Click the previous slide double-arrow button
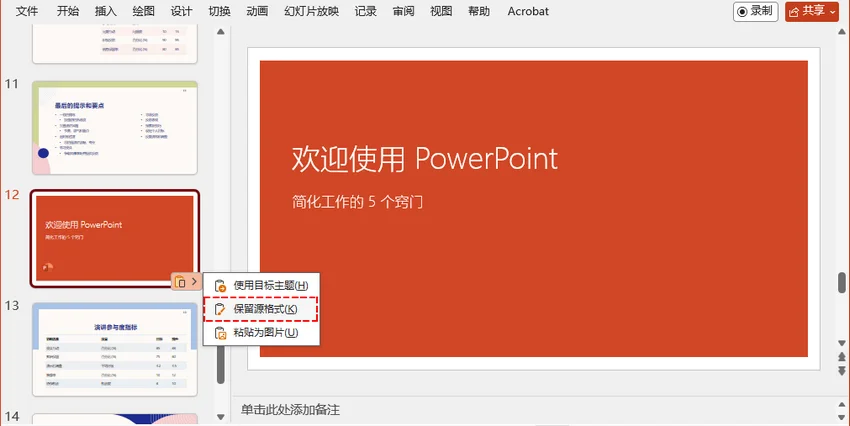850x426 pixels. (x=841, y=357)
